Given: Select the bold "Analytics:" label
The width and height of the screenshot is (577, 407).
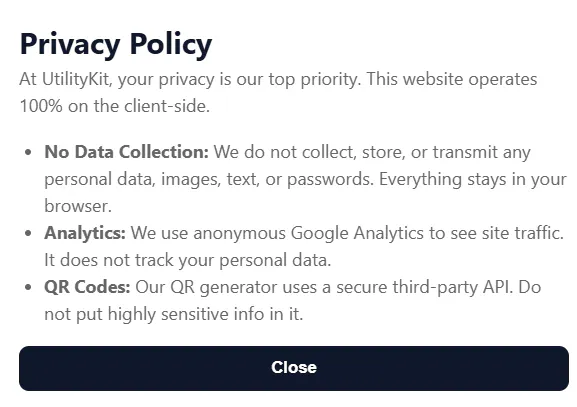Looking at the screenshot, I should coord(85,233).
